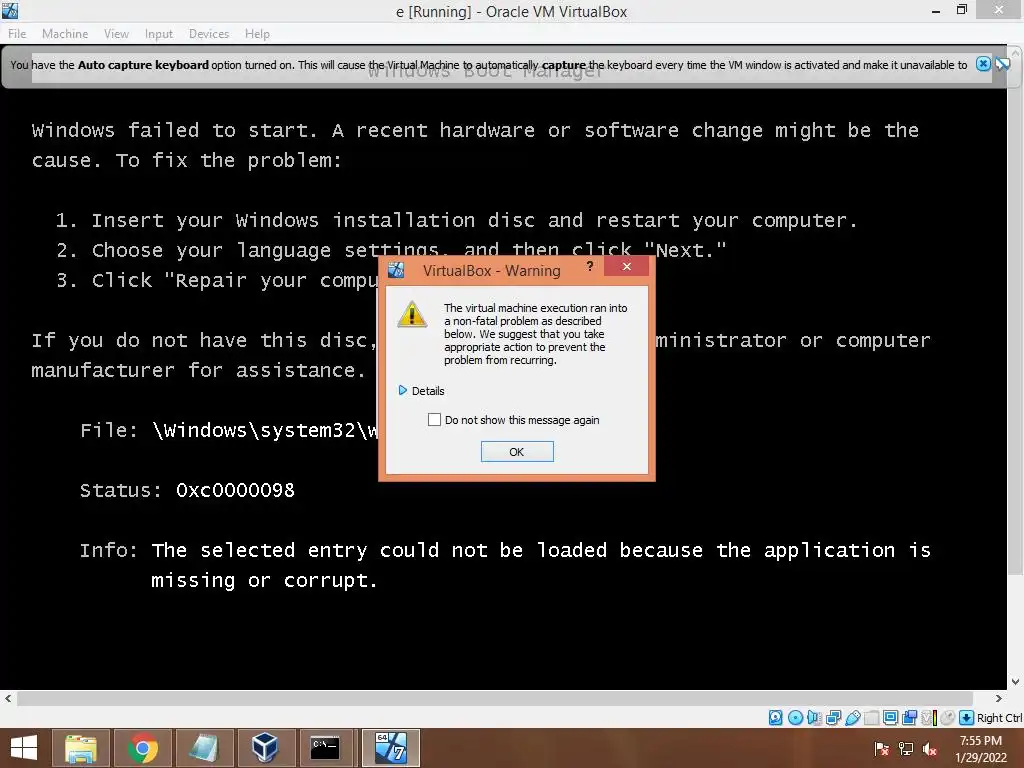The width and height of the screenshot is (1024, 768).
Task: Click the network tray icon
Action: coord(906,749)
